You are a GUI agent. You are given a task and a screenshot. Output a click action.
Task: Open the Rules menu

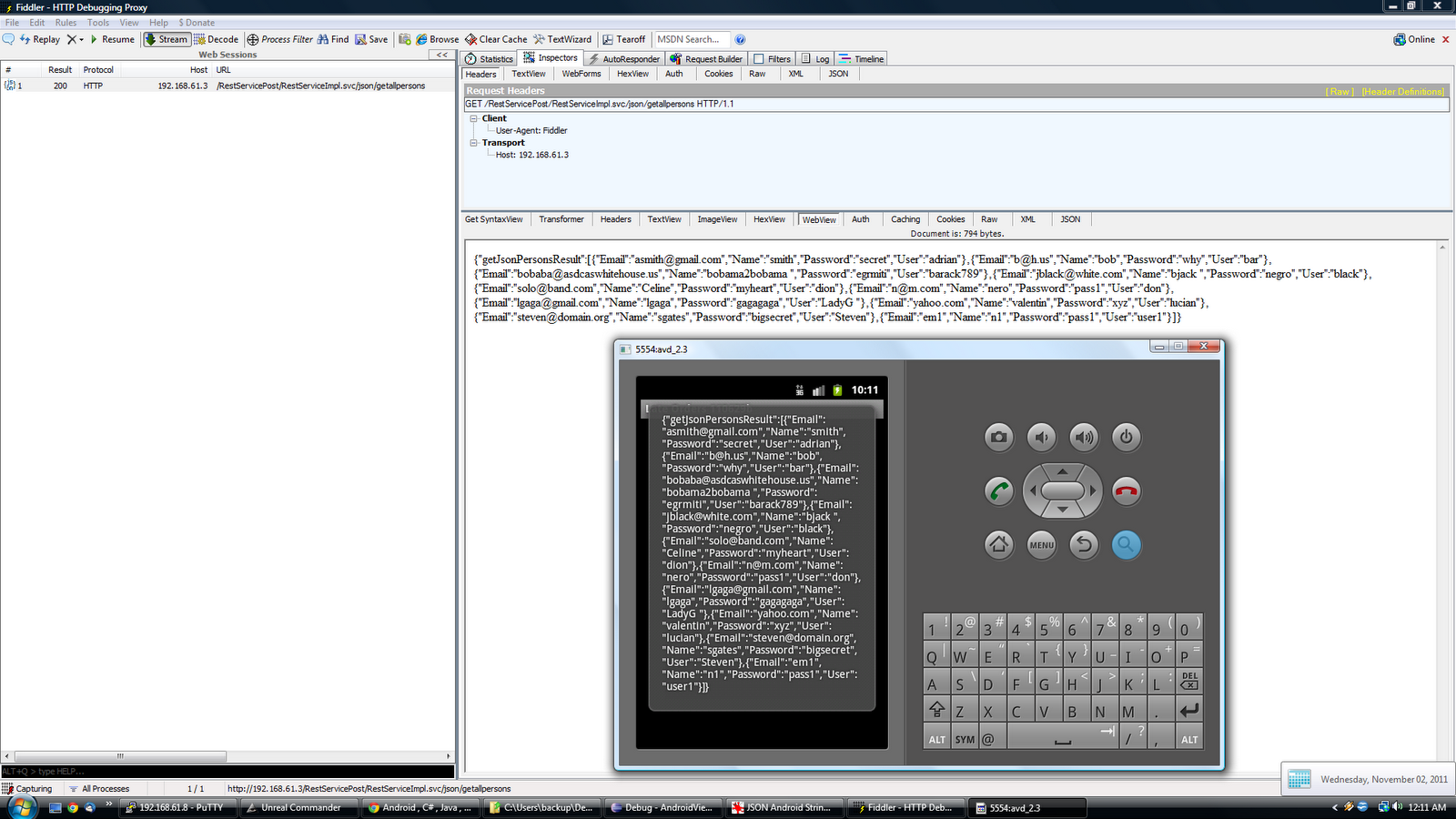(65, 22)
